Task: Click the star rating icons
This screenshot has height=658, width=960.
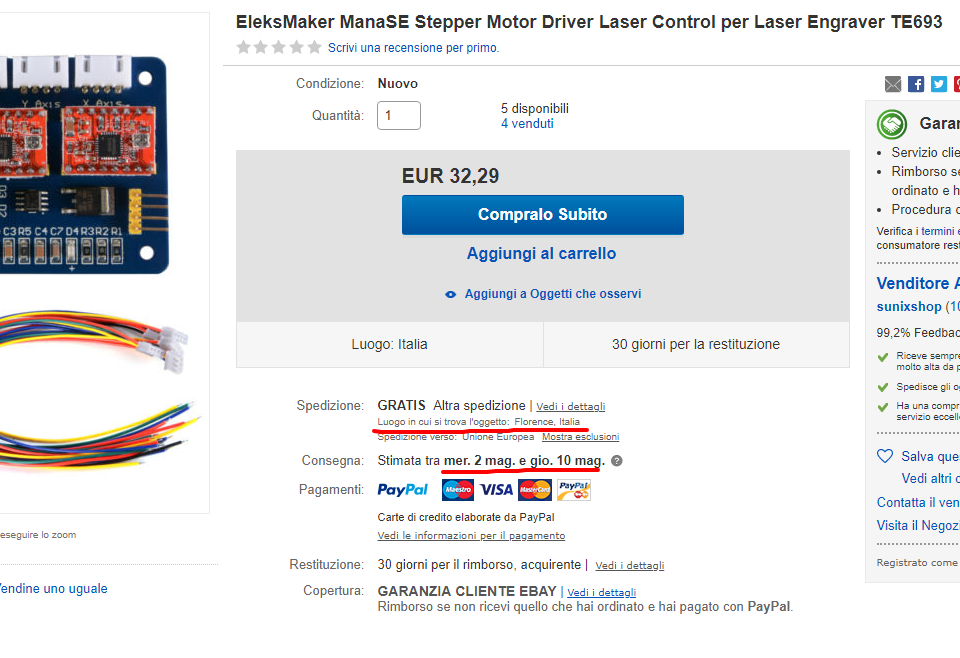Action: pos(279,47)
